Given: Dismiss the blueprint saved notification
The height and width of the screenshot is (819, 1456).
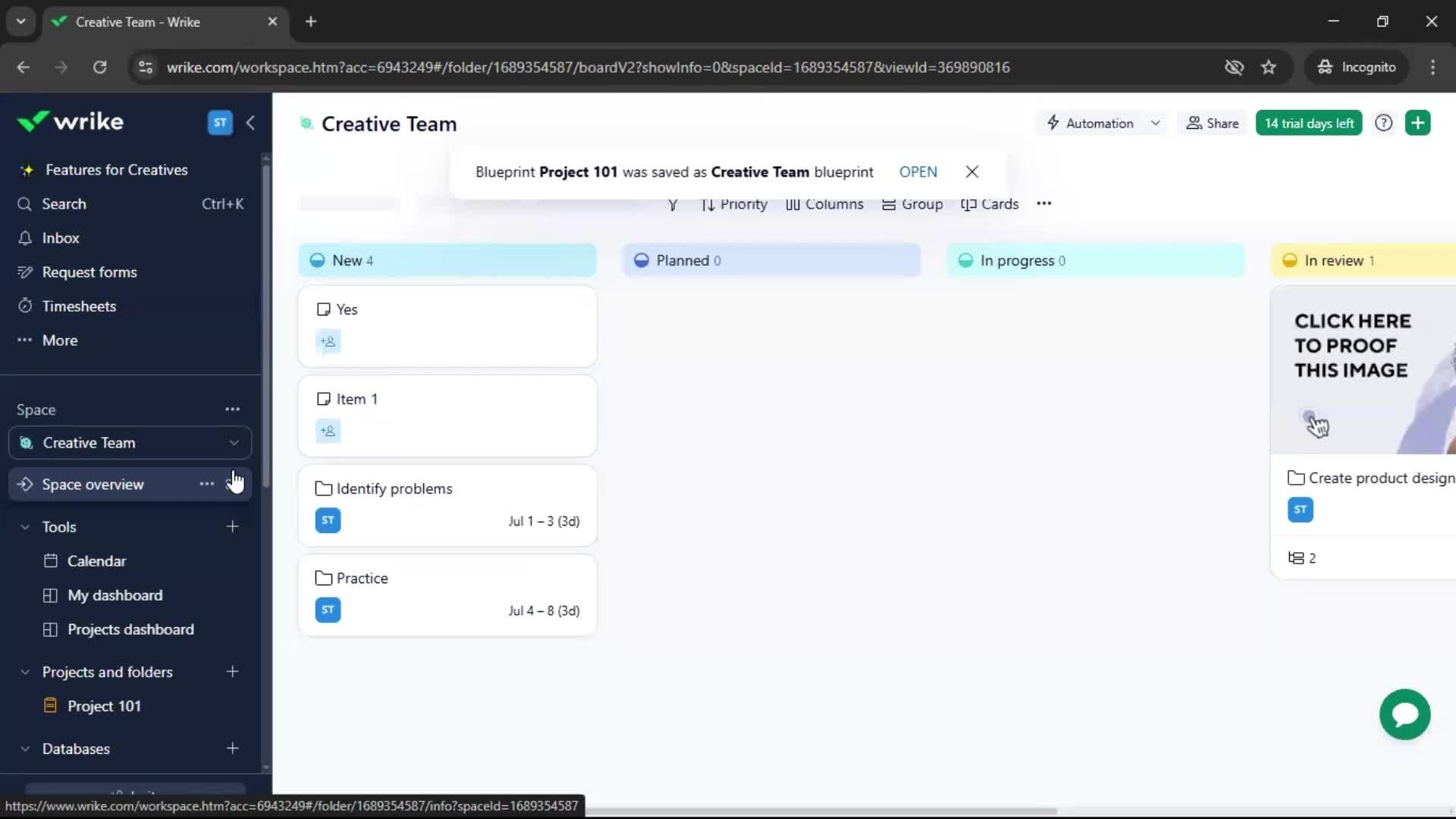Looking at the screenshot, I should 971,172.
